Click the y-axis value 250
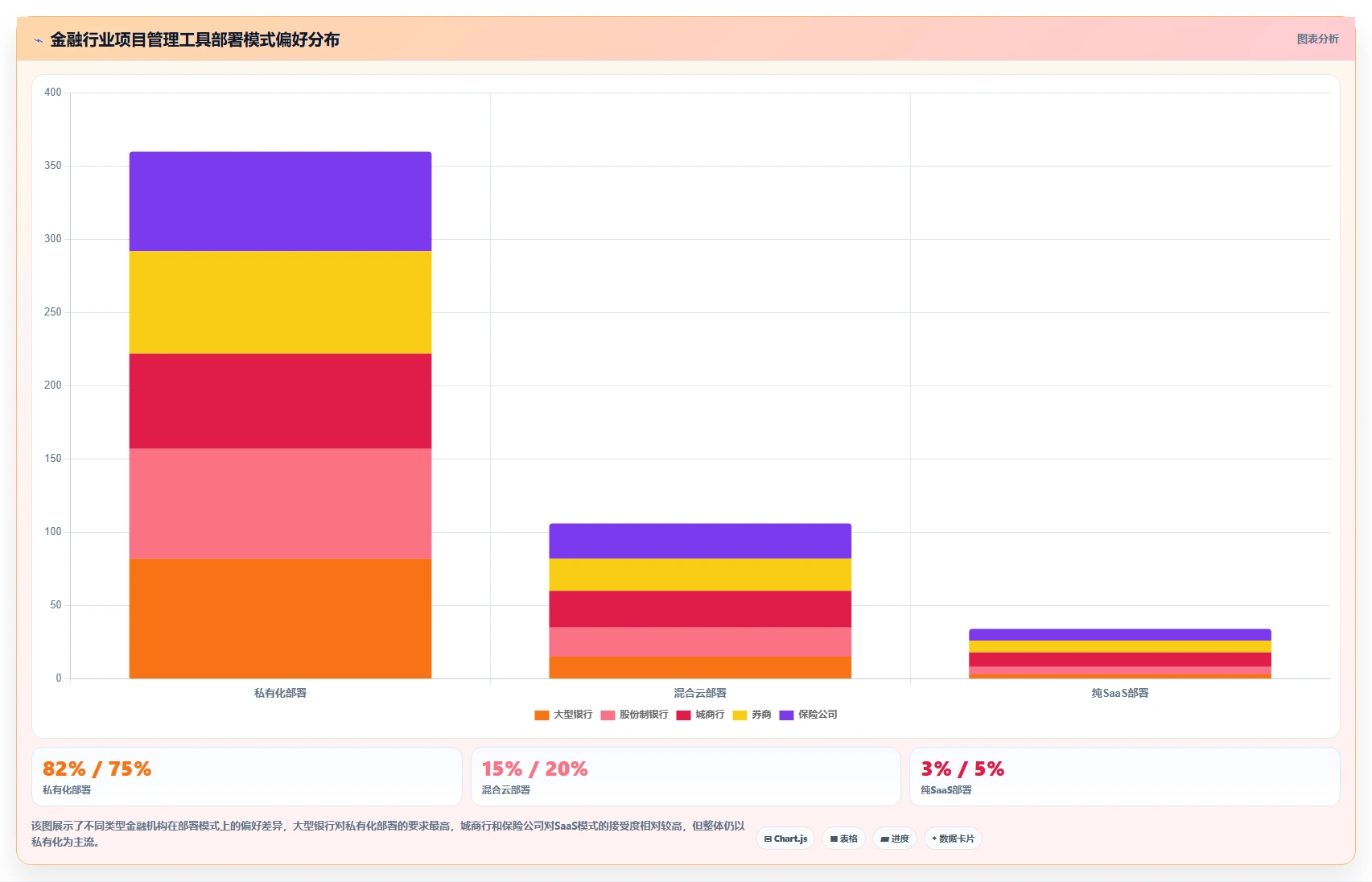Image resolution: width=1372 pixels, height=882 pixels. pyautogui.click(x=53, y=312)
